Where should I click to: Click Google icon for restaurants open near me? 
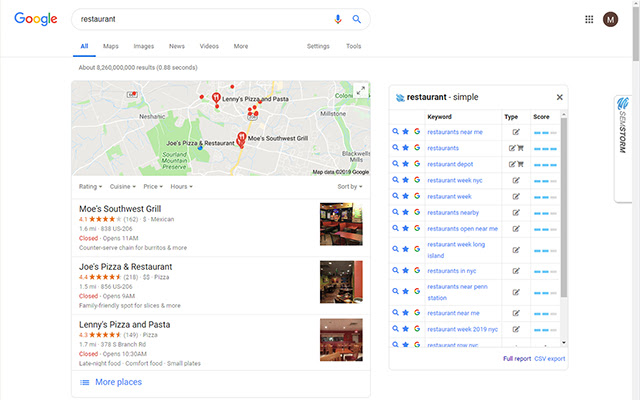point(417,228)
